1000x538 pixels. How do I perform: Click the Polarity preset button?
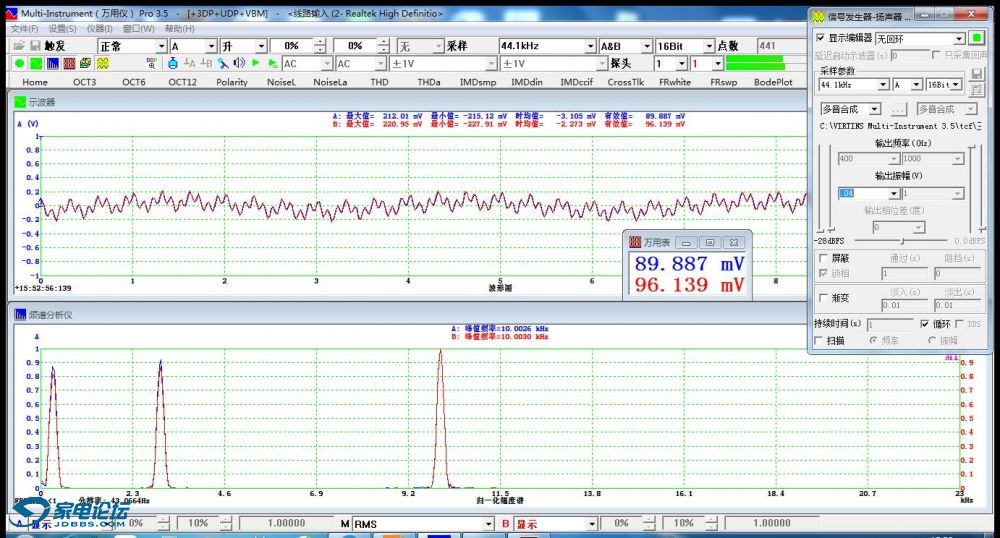[x=232, y=82]
